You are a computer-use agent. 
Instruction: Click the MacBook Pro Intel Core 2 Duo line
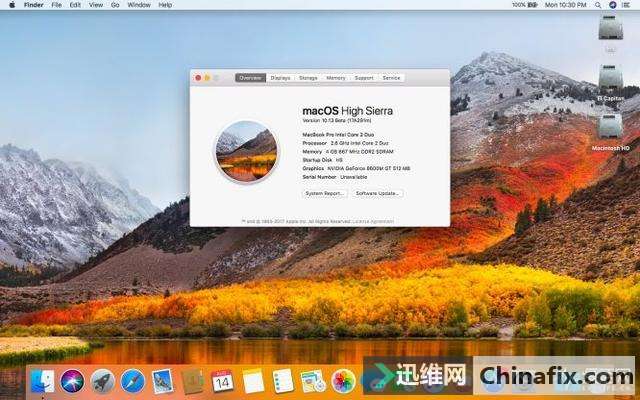[x=338, y=135]
